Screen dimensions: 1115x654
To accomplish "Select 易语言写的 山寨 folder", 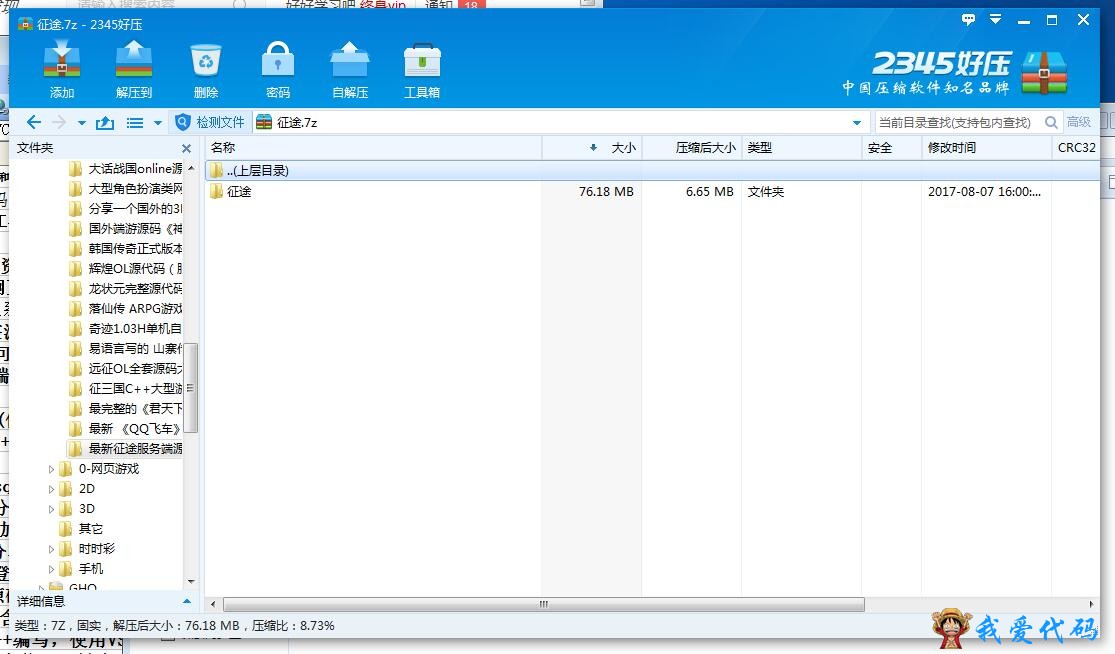I will [x=126, y=348].
